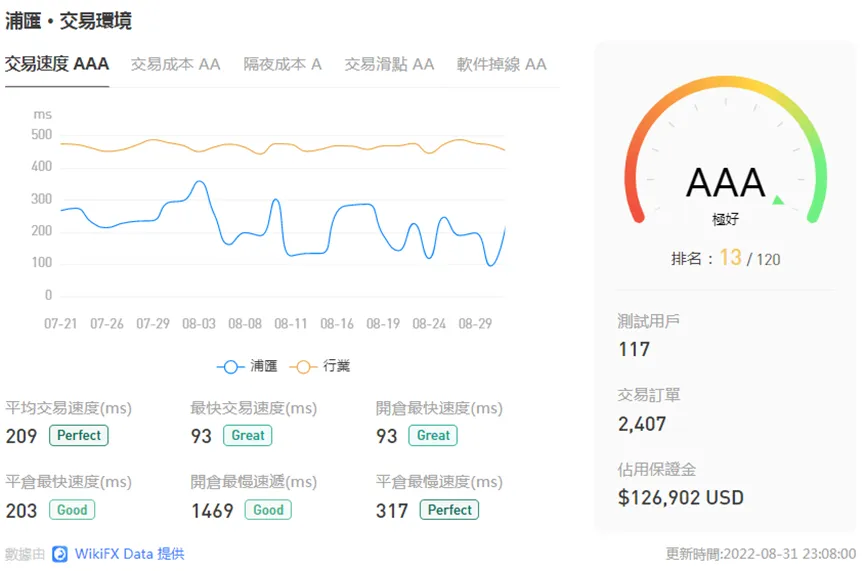Image resolution: width=865 pixels, height=571 pixels.
Task: Switch to the 交易滑點 AA tab
Action: (389, 65)
